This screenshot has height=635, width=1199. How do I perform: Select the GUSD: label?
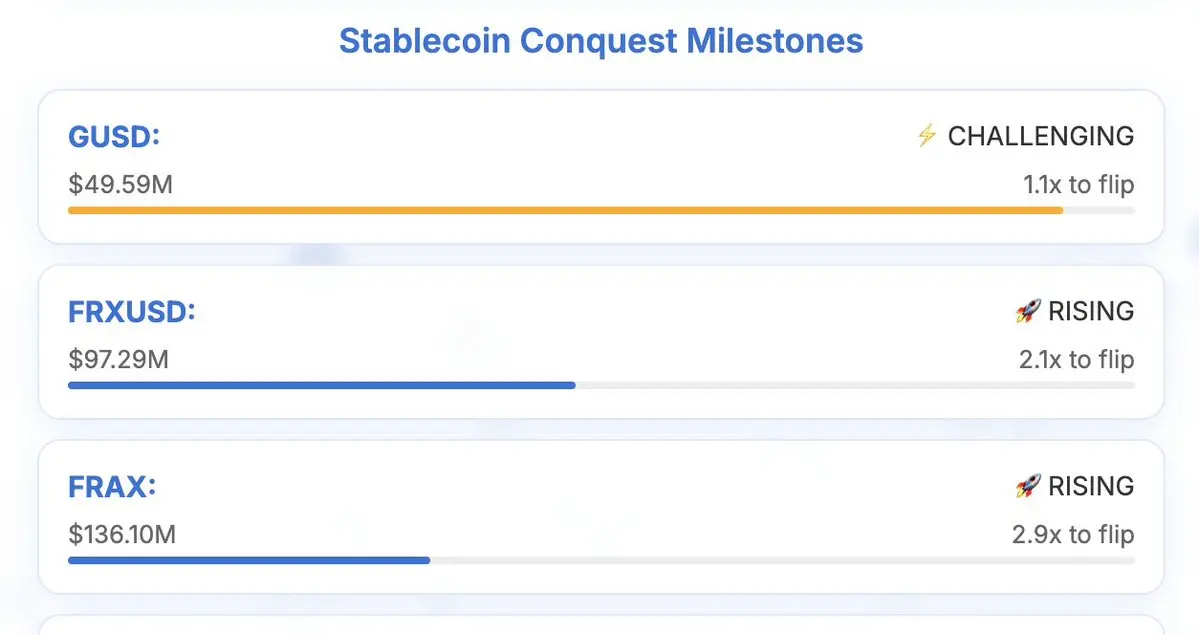114,136
